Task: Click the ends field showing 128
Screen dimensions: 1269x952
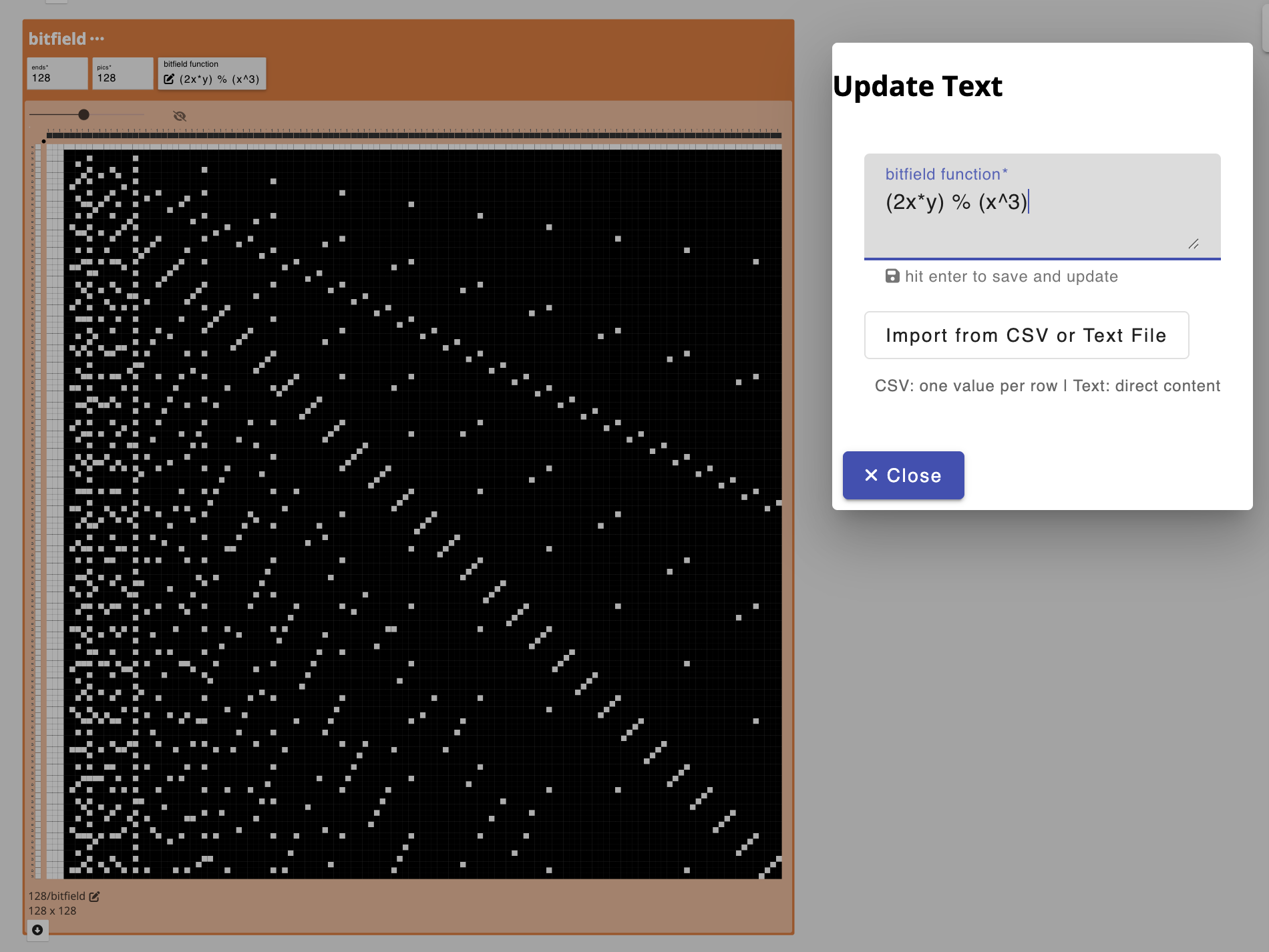Action: [57, 77]
